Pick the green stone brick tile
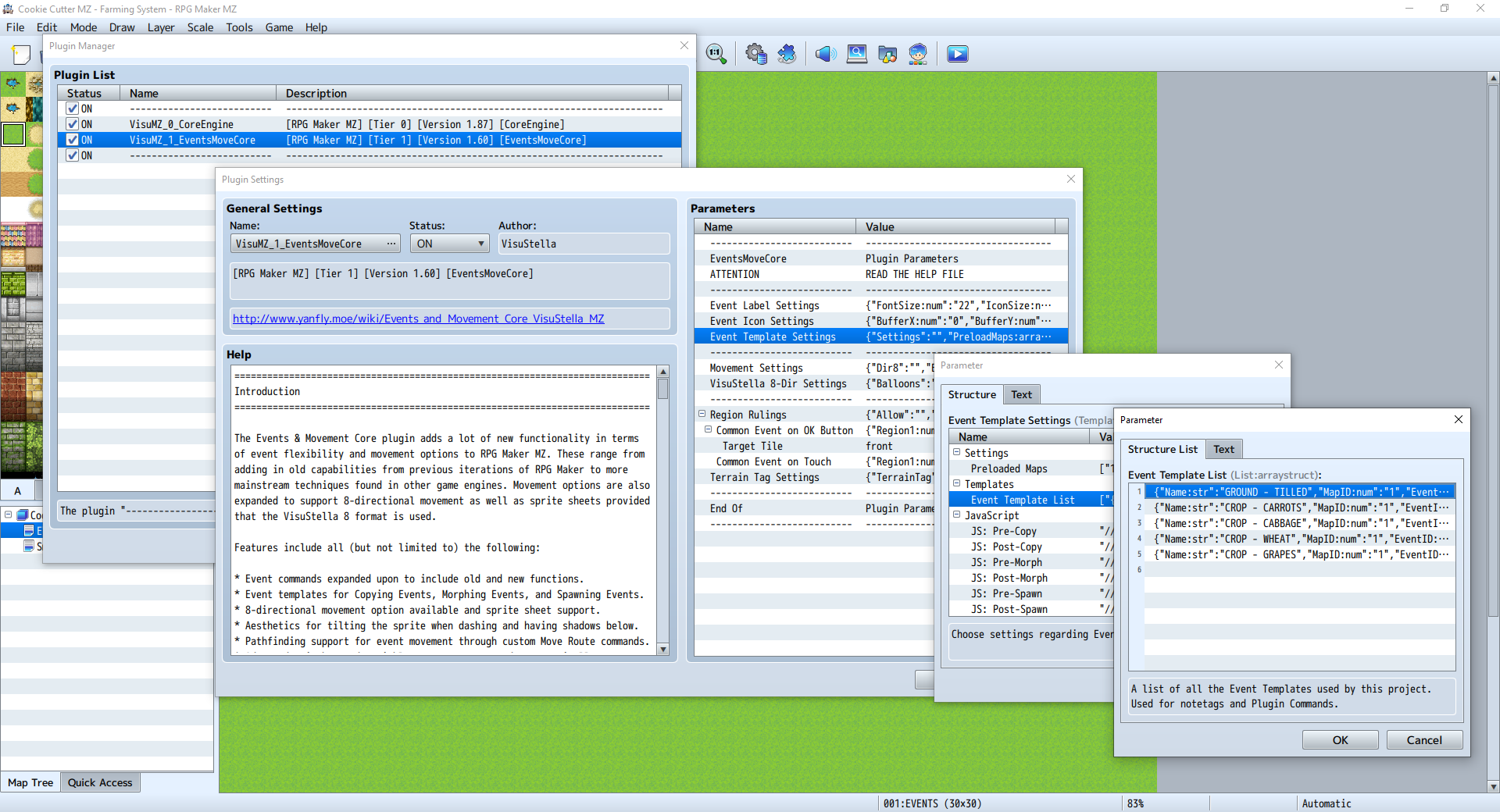Image resolution: width=1500 pixels, height=812 pixels. tap(12, 284)
